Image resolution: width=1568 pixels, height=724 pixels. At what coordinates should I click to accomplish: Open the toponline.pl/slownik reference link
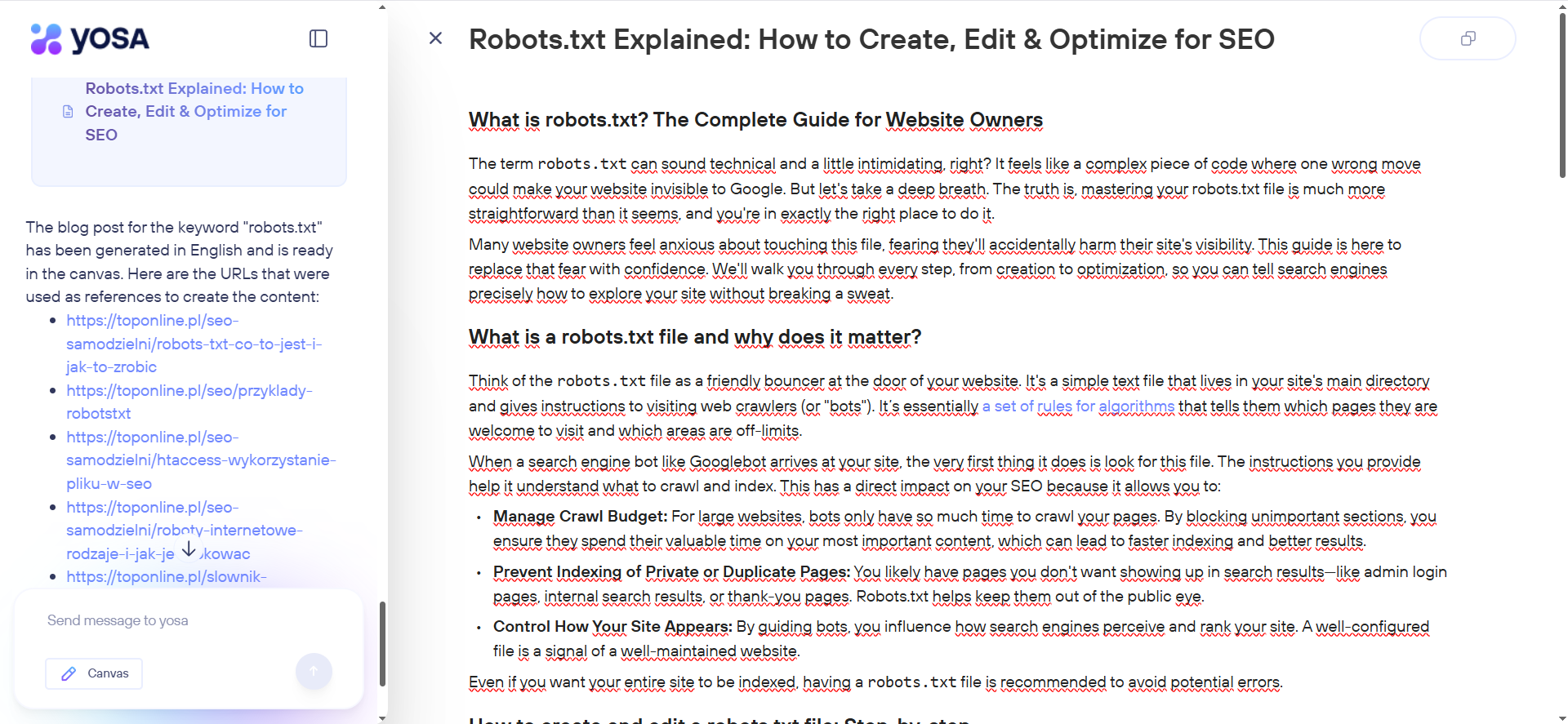pos(166,576)
